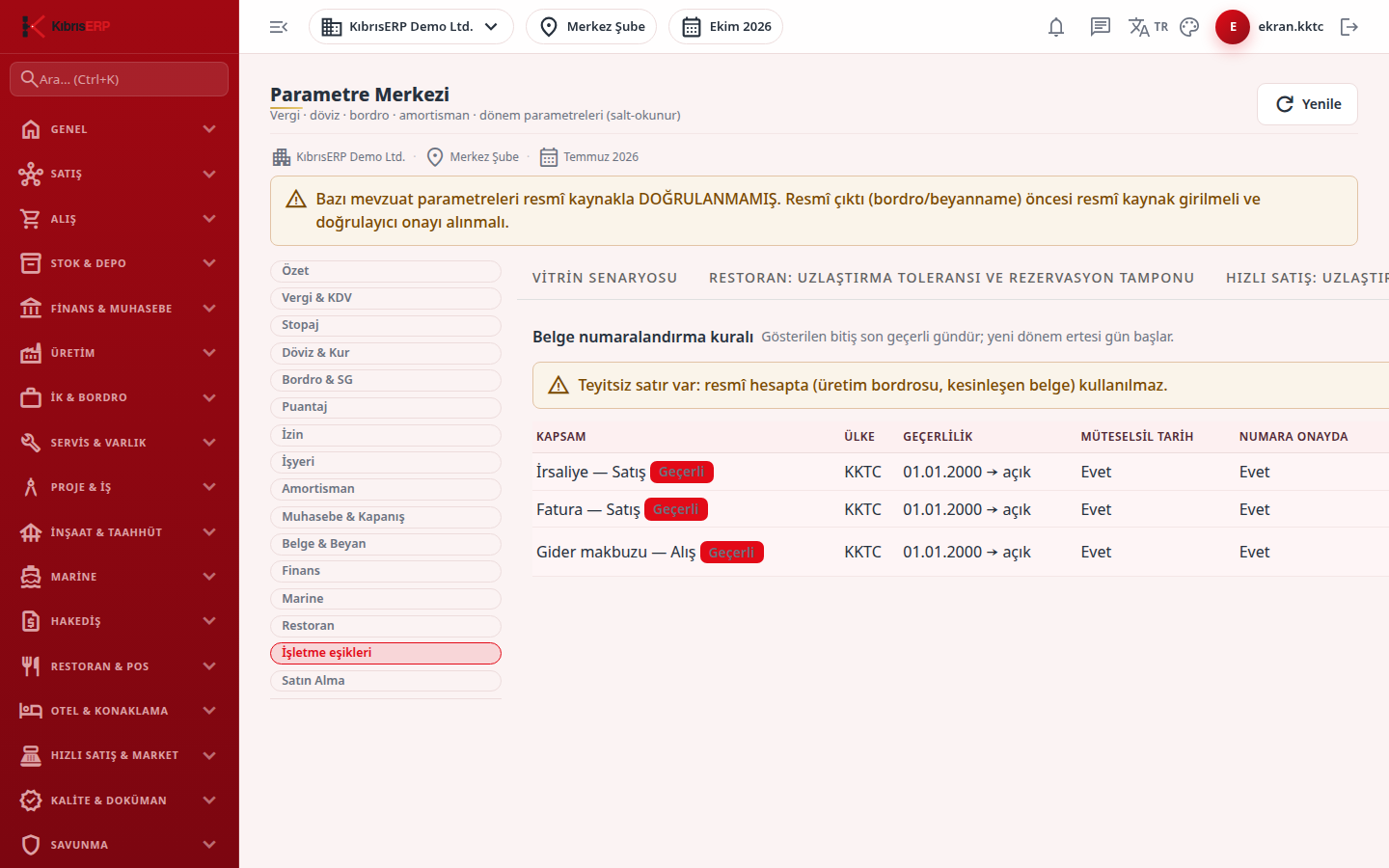The image size is (1389, 868).
Task: Expand the Otel & Konaklama sidebar section
Action: (120, 711)
